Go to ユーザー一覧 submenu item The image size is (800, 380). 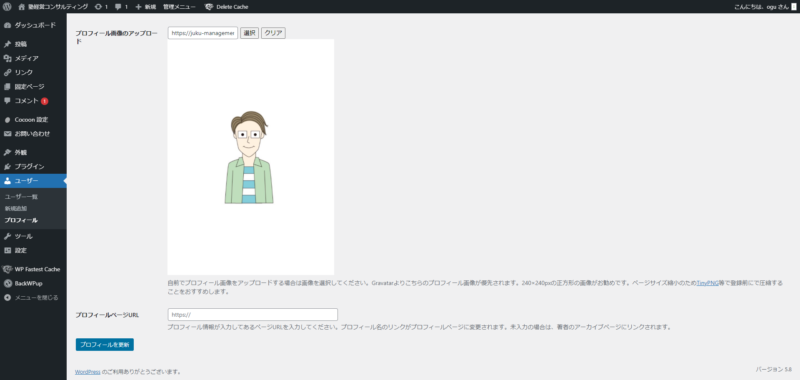point(21,196)
